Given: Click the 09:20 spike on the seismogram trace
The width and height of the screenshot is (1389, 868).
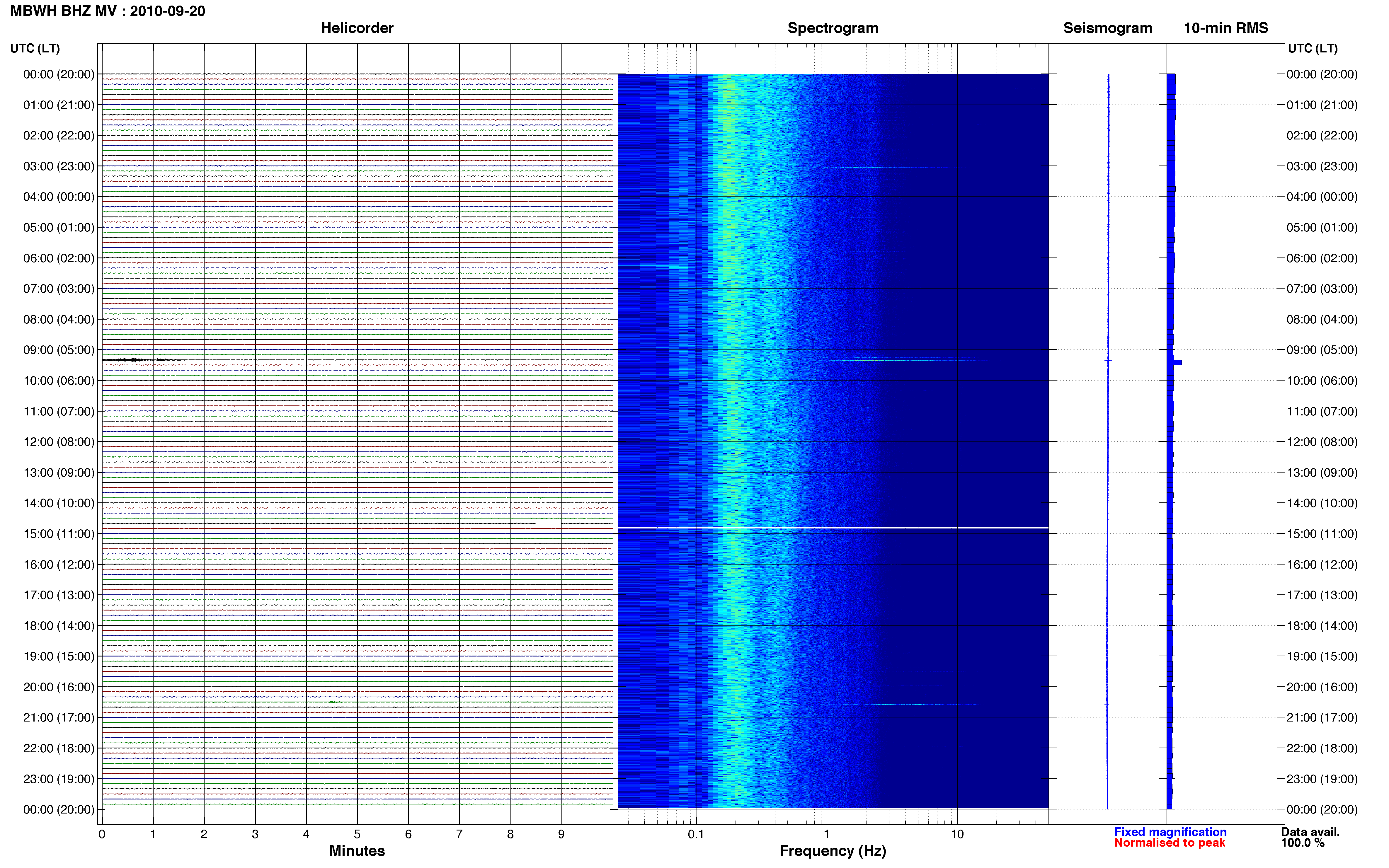Looking at the screenshot, I should coord(1108,360).
